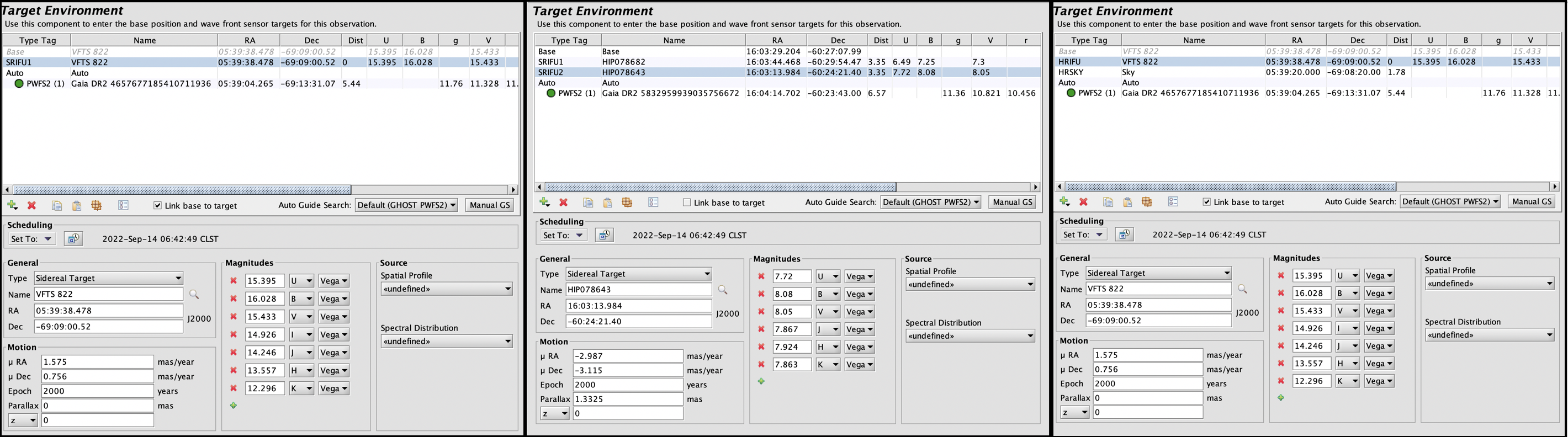Select PWFS2 (1) Gaia DR2 583 row in middle panel
Screen dimensions: 1568x437
click(x=787, y=93)
